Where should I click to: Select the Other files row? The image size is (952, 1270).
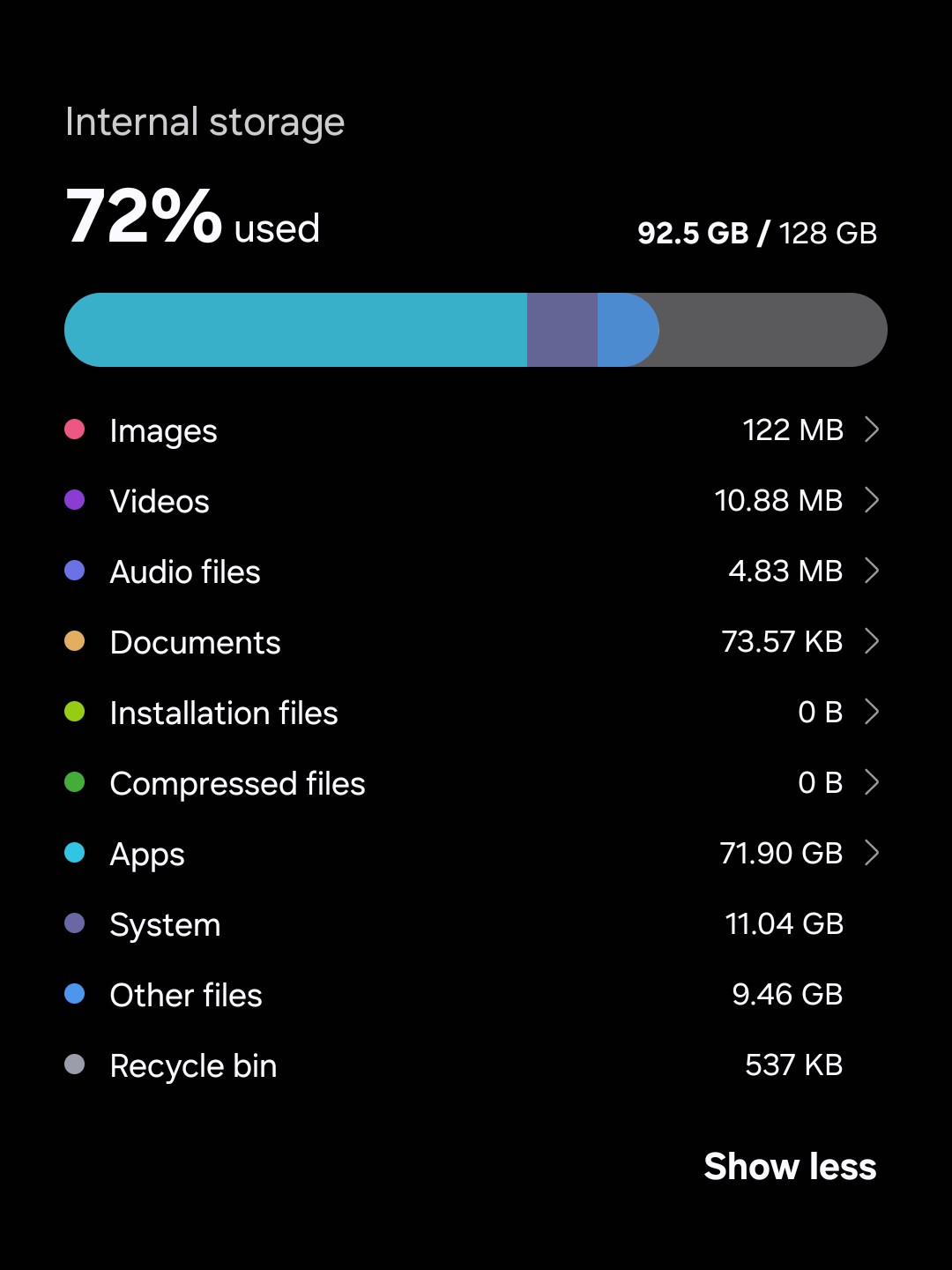(476, 994)
